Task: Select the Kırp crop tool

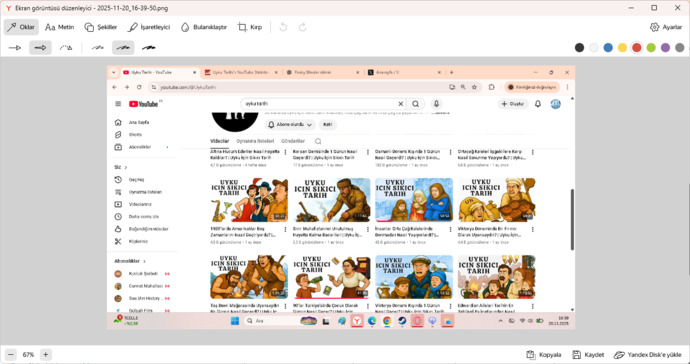Action: (250, 27)
